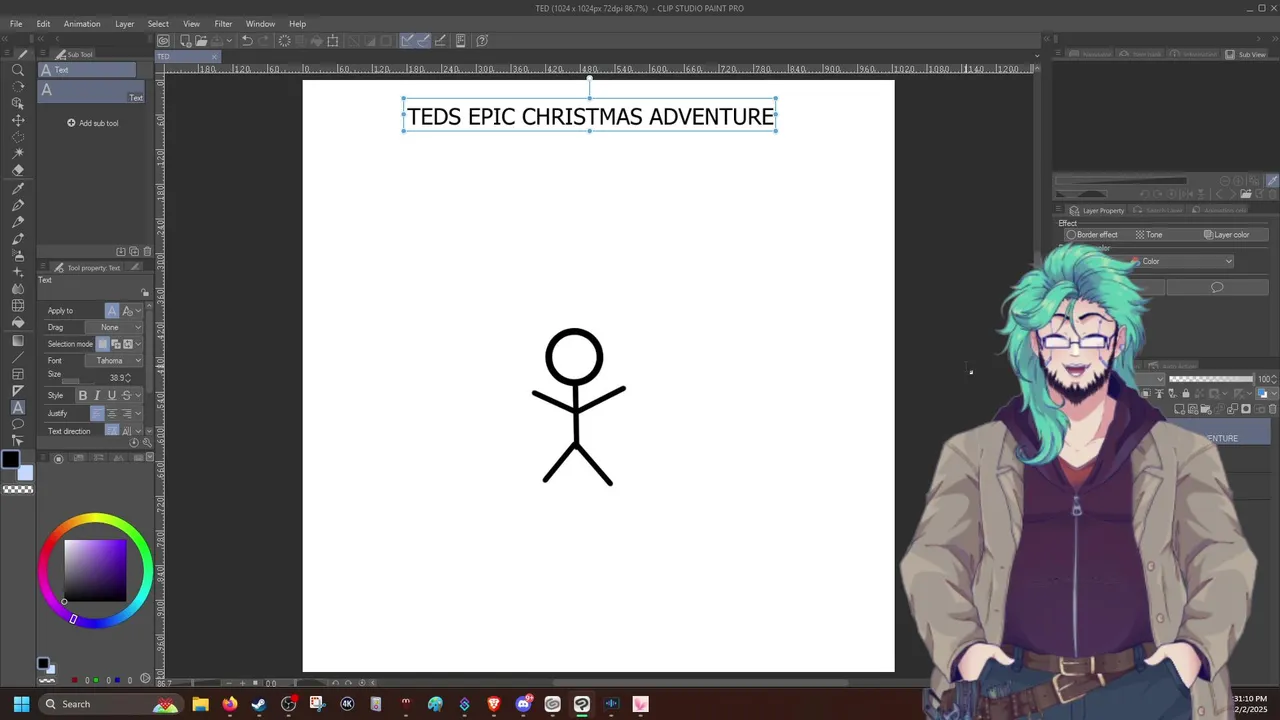Expand the Selection mode options arrow

(x=139, y=344)
